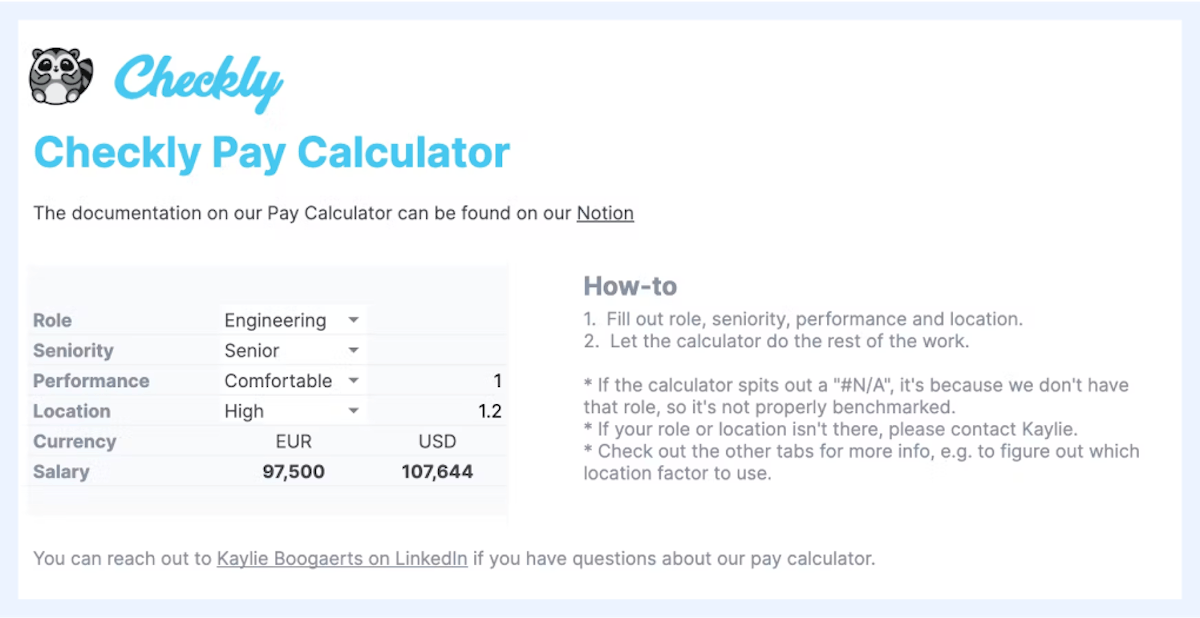
Task: Select the USD currency header cell
Action: (x=438, y=441)
